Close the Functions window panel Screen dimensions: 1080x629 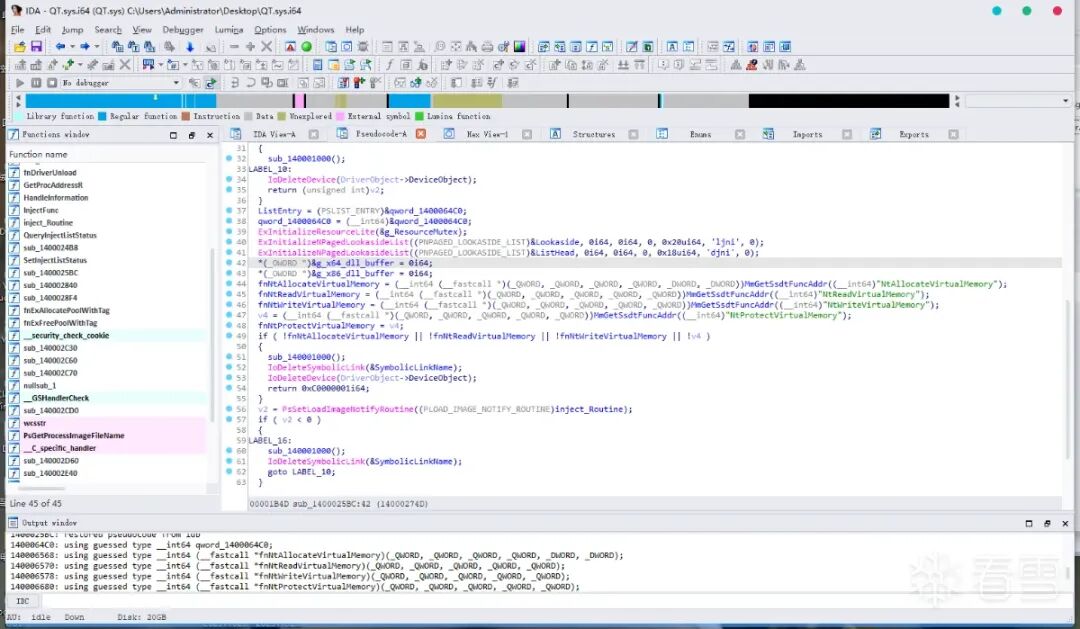pyautogui.click(x=210, y=135)
